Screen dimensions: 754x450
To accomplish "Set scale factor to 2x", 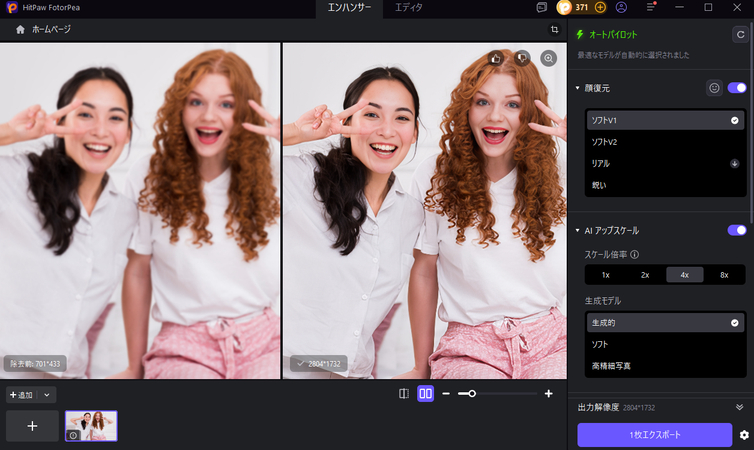I will [x=645, y=275].
